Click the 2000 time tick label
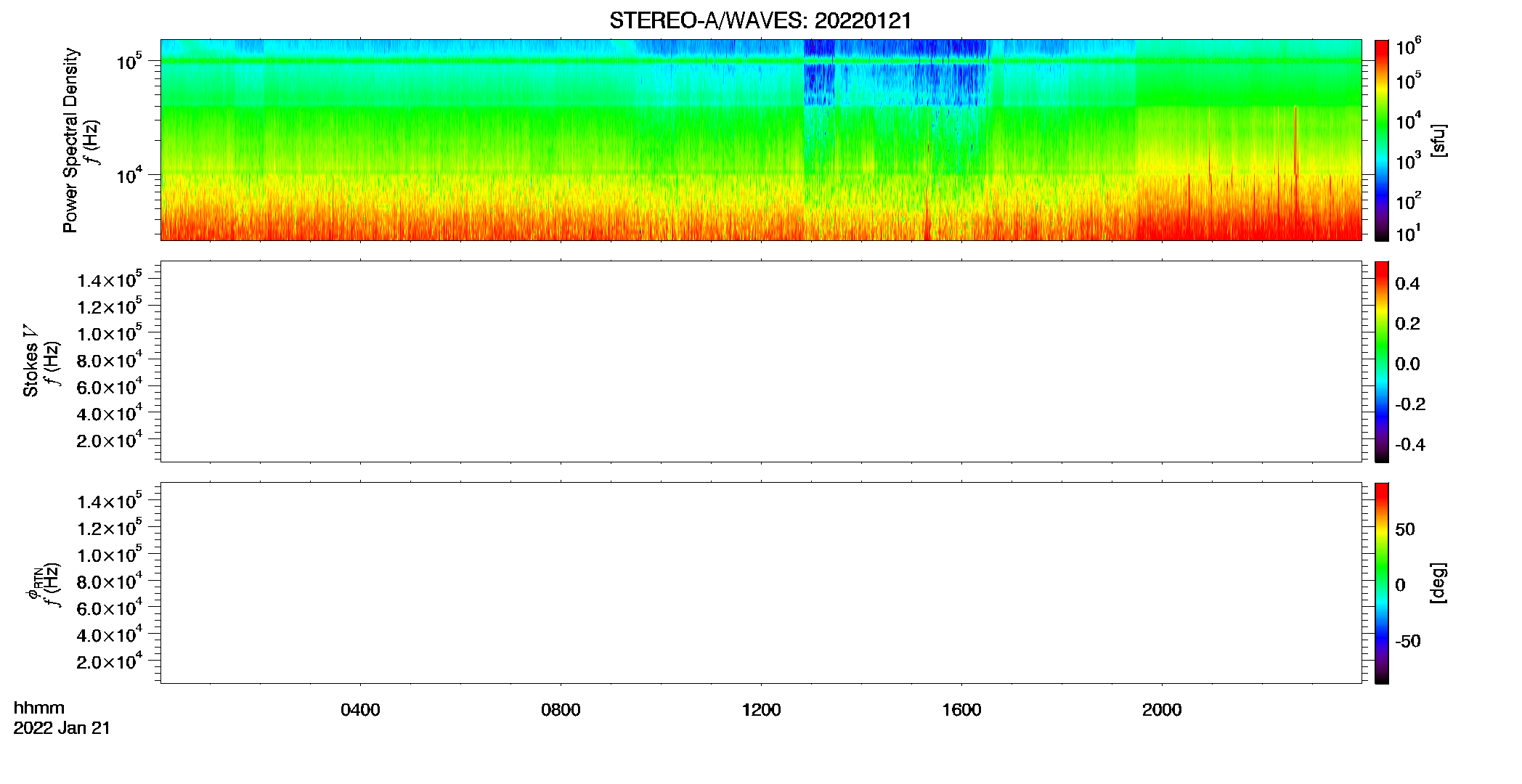The image size is (1522, 784). click(x=1162, y=710)
